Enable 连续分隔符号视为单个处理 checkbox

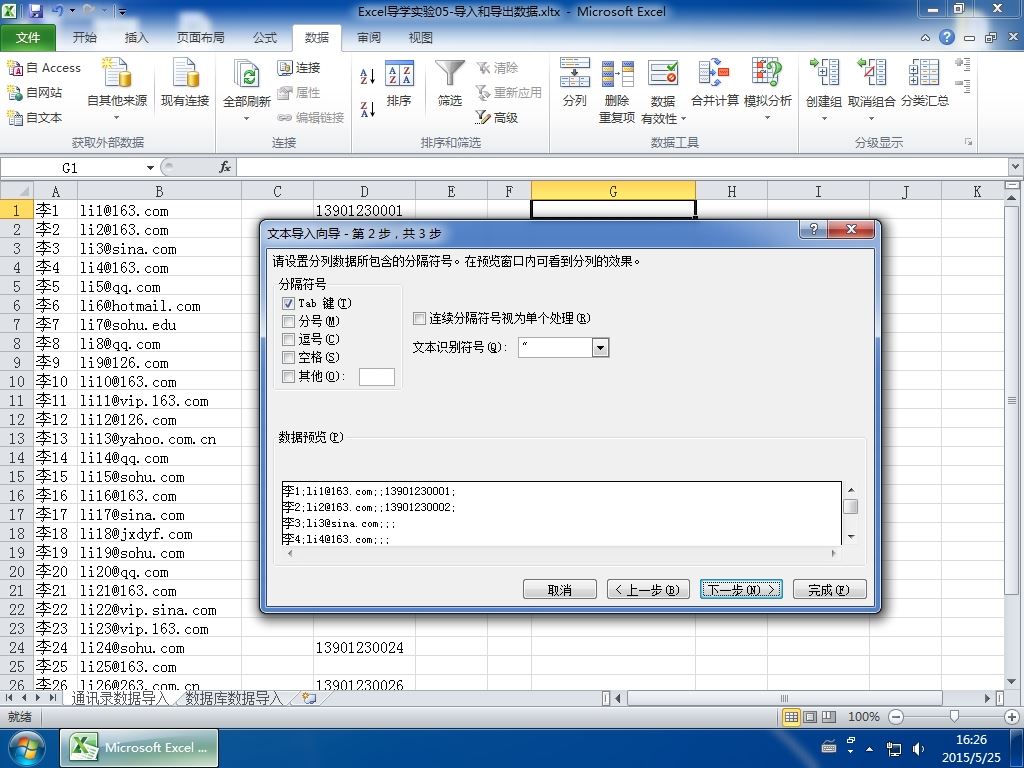(x=419, y=318)
